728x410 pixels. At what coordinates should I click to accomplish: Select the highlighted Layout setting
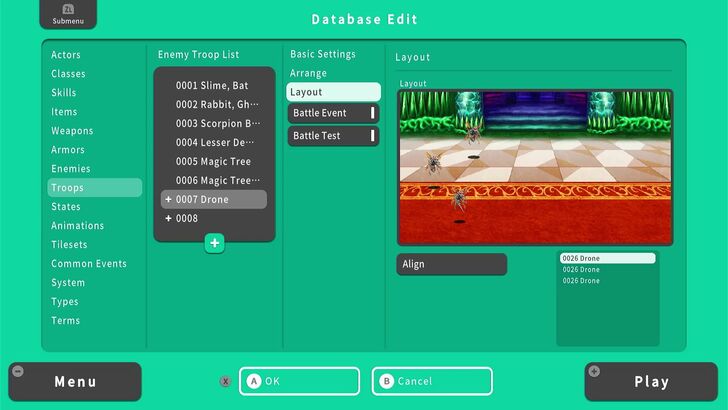click(333, 92)
